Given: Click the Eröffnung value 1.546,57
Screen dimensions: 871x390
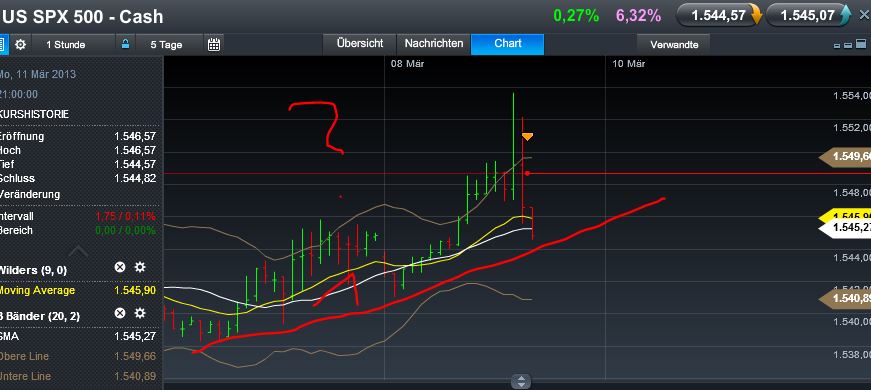Looking at the screenshot, I should tap(135, 136).
